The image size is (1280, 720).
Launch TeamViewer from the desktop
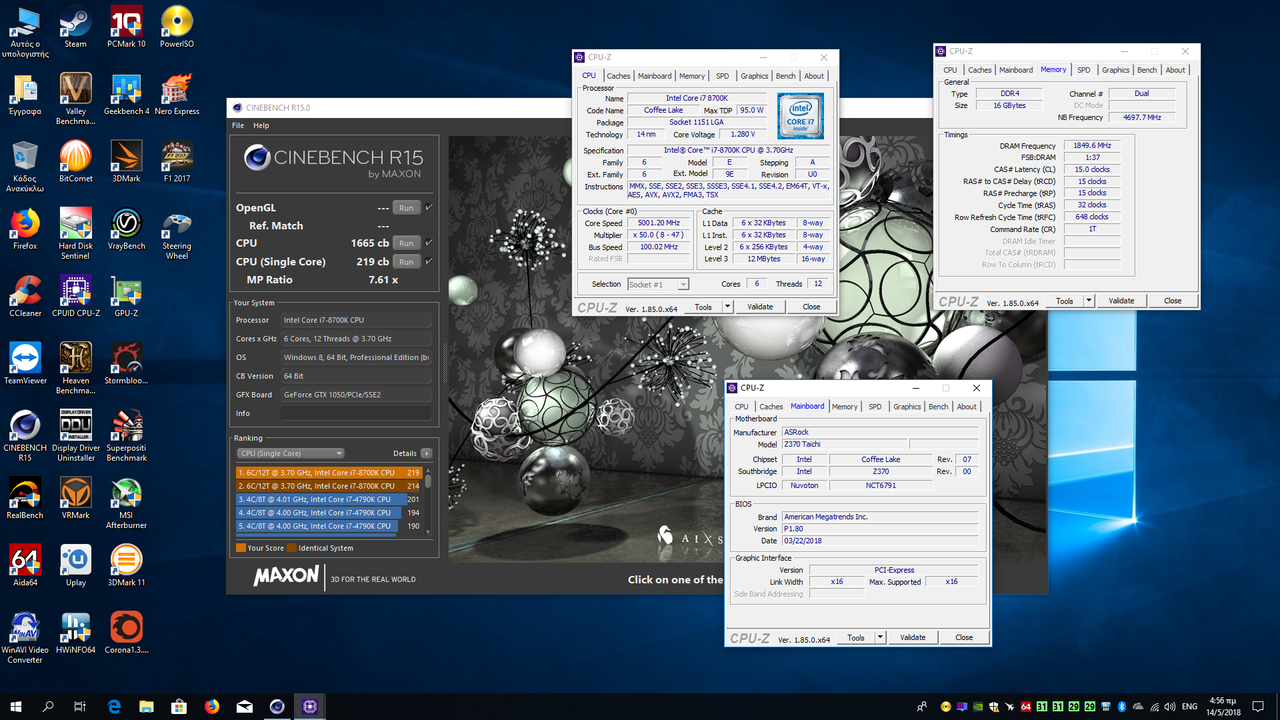pos(25,362)
